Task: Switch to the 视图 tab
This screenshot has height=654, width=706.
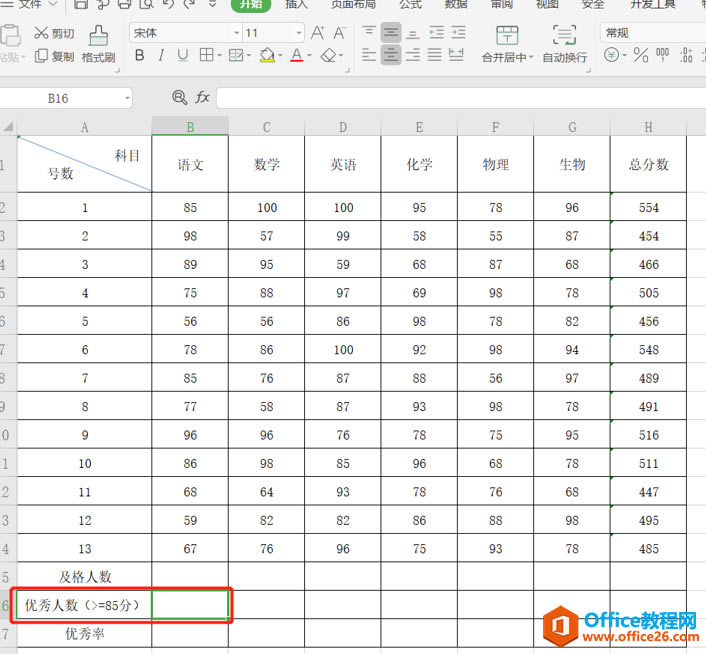Action: coord(547,5)
